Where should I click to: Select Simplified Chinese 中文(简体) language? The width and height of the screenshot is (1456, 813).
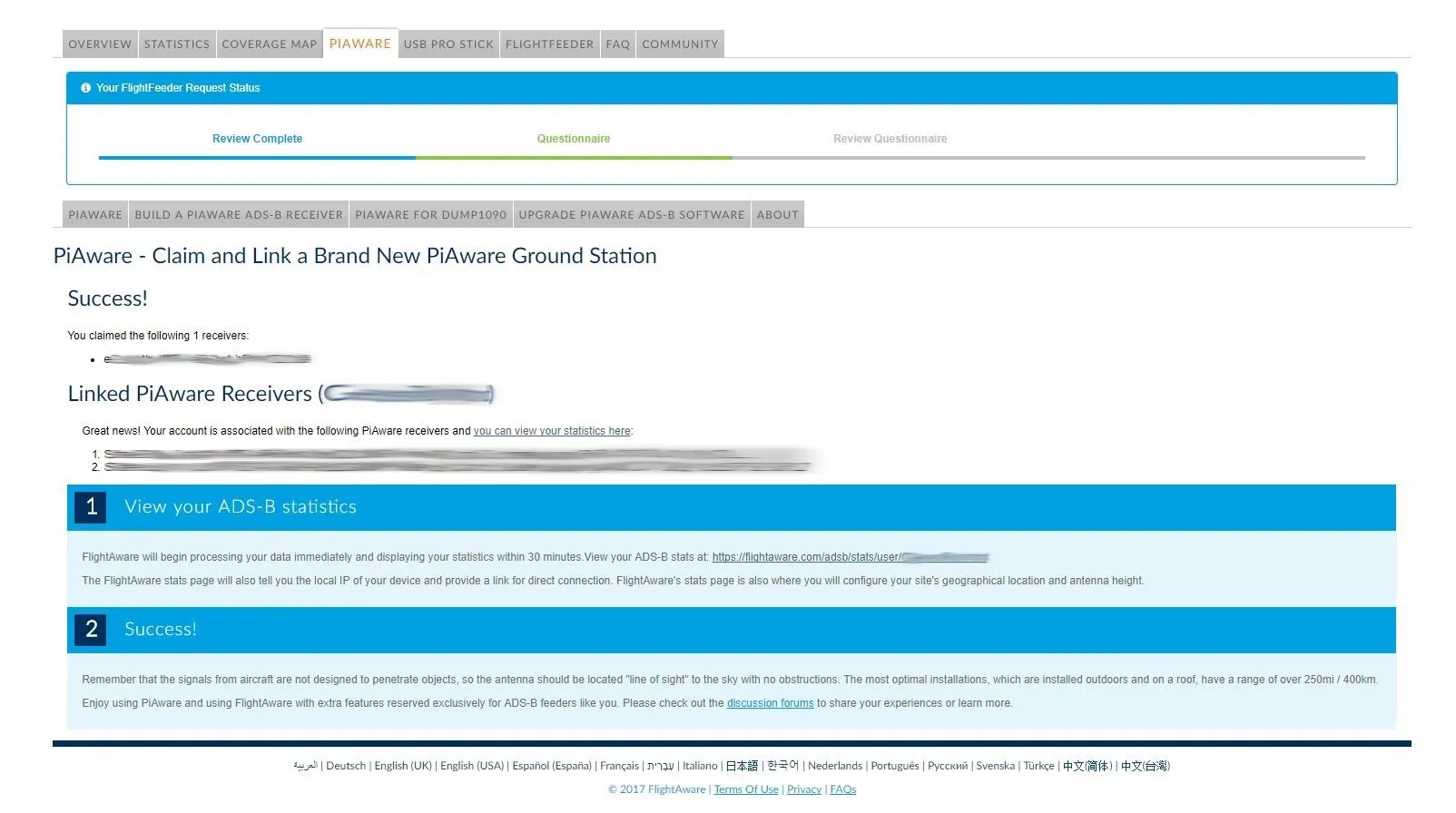point(1087,766)
